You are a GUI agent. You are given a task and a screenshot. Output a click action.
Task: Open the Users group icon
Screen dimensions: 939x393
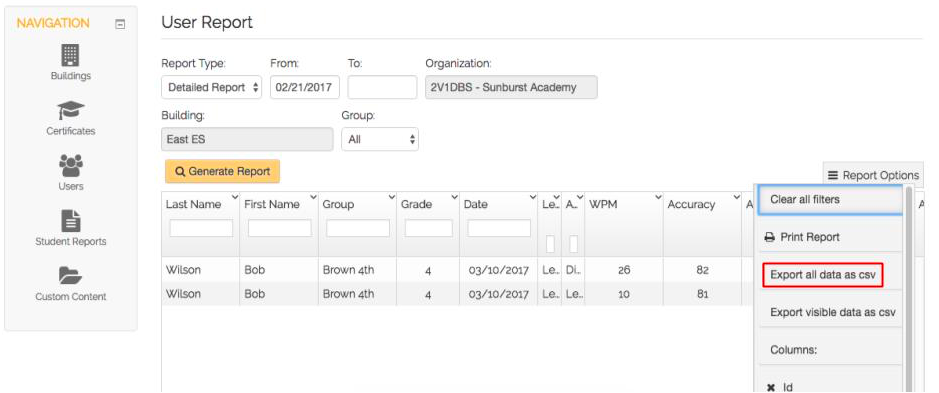[71, 165]
